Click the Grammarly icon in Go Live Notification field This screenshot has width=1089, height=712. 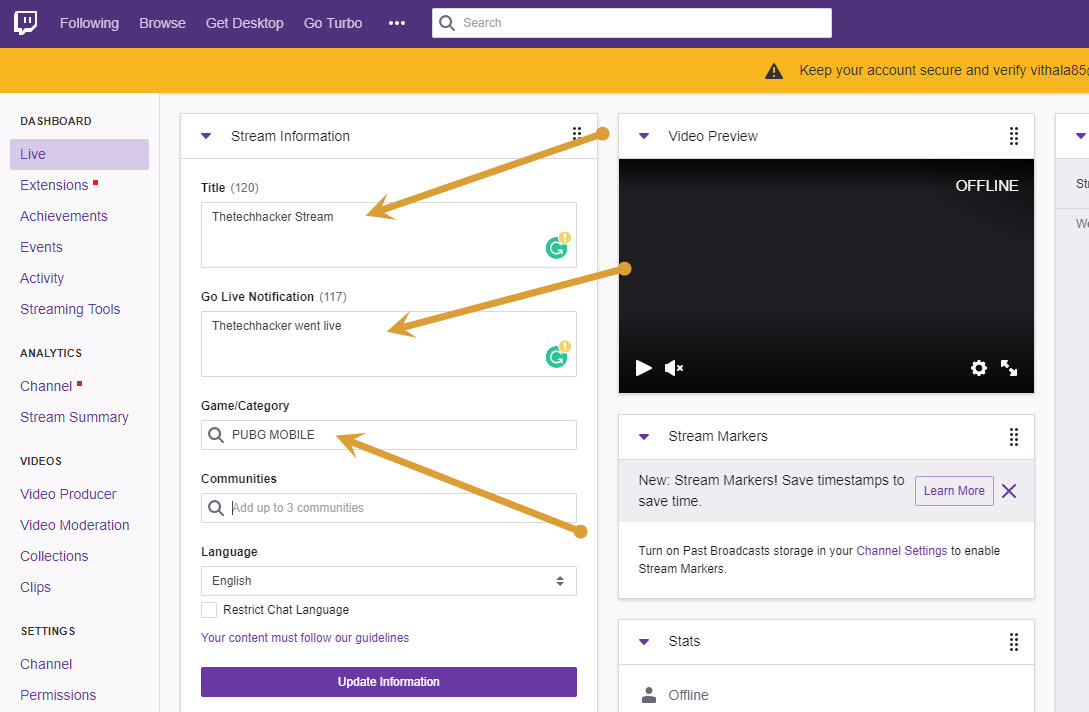coord(557,355)
